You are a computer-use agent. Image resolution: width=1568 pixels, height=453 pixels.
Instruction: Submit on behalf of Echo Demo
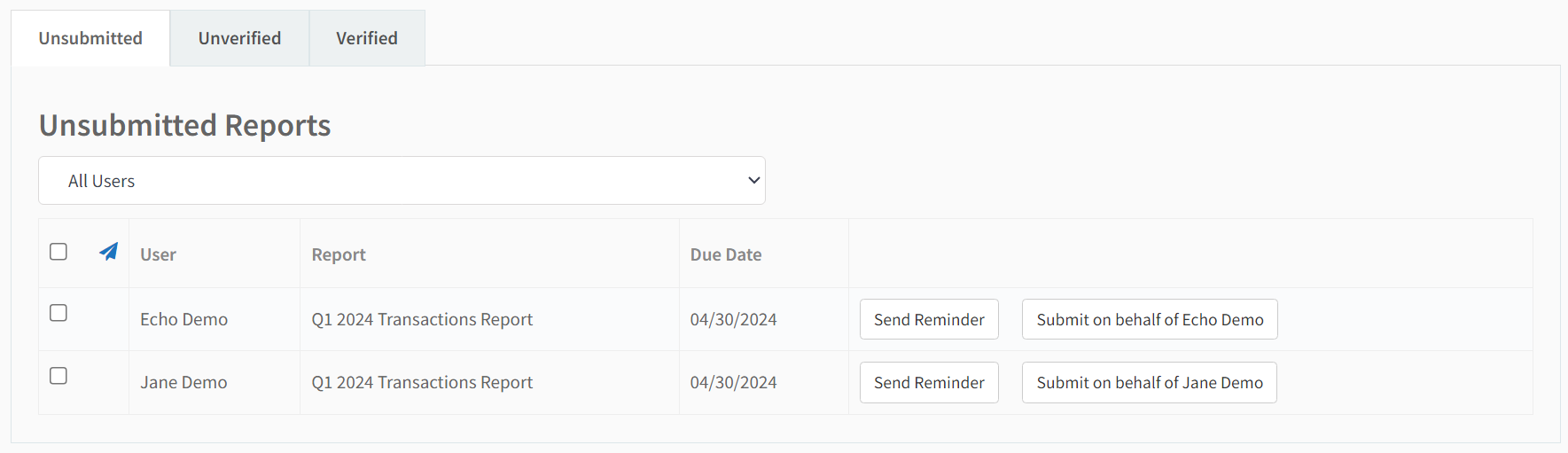click(1150, 319)
